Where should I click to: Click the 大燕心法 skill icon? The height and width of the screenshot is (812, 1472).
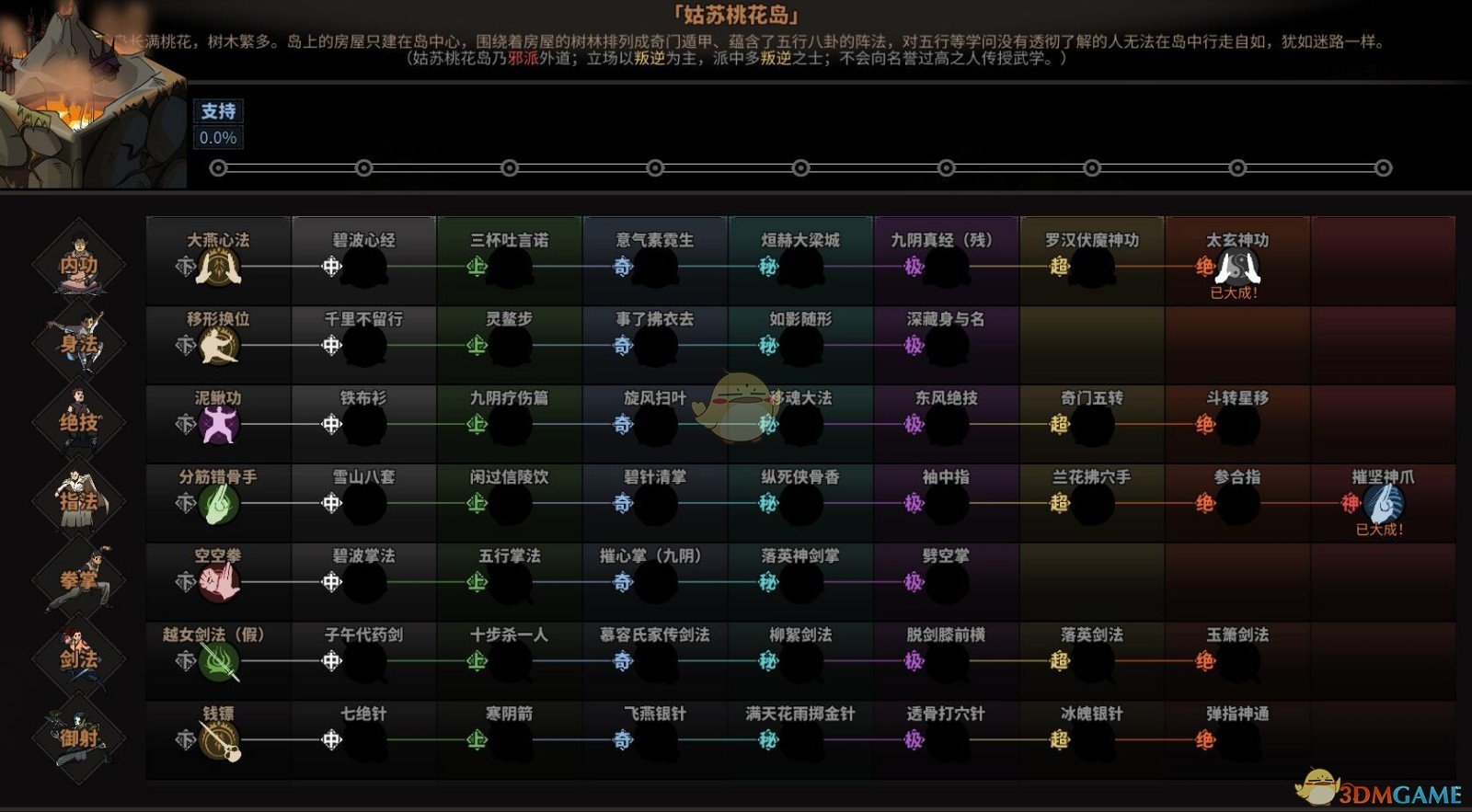click(x=219, y=268)
